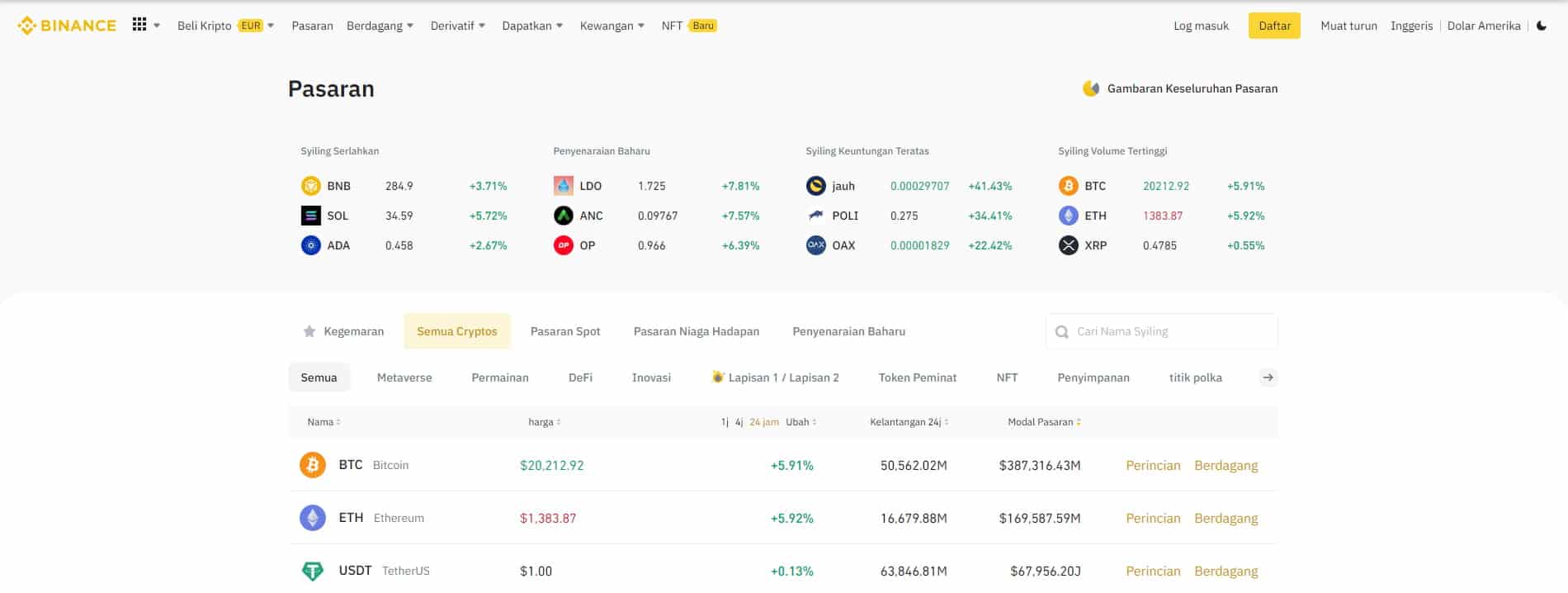Expand the Berdagang dropdown menu
1568x593 pixels.
tap(410, 26)
